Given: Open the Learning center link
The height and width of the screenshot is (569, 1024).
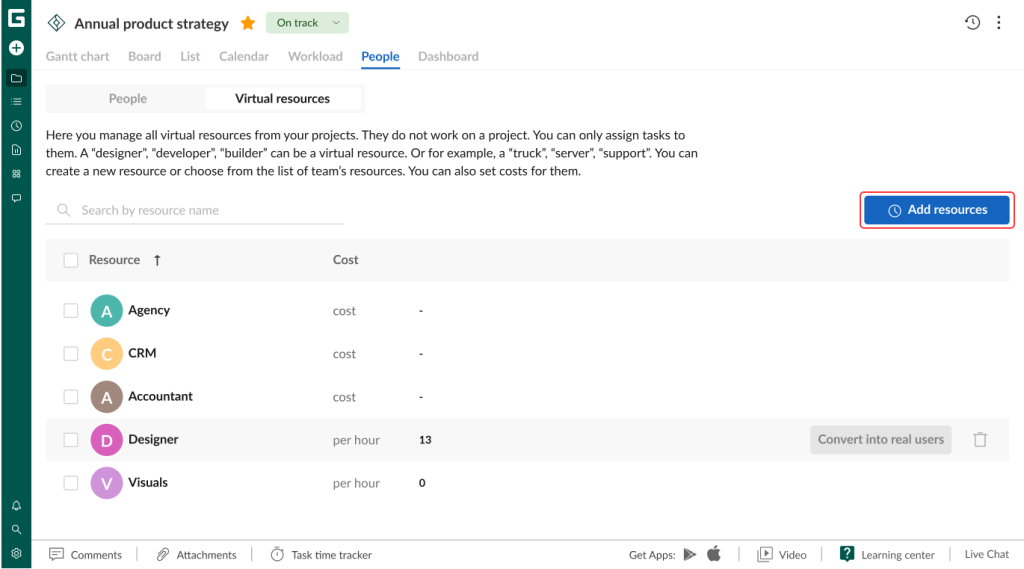Looking at the screenshot, I should [x=887, y=555].
